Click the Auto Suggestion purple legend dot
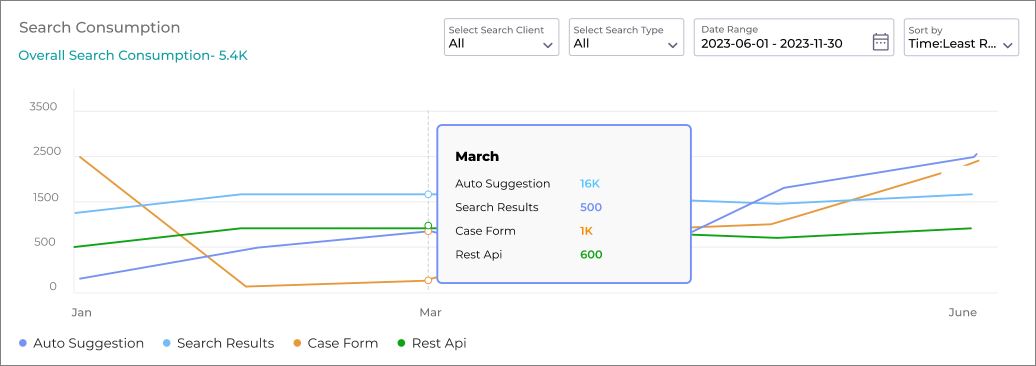Viewport: 1036px width, 366px height. (x=23, y=344)
